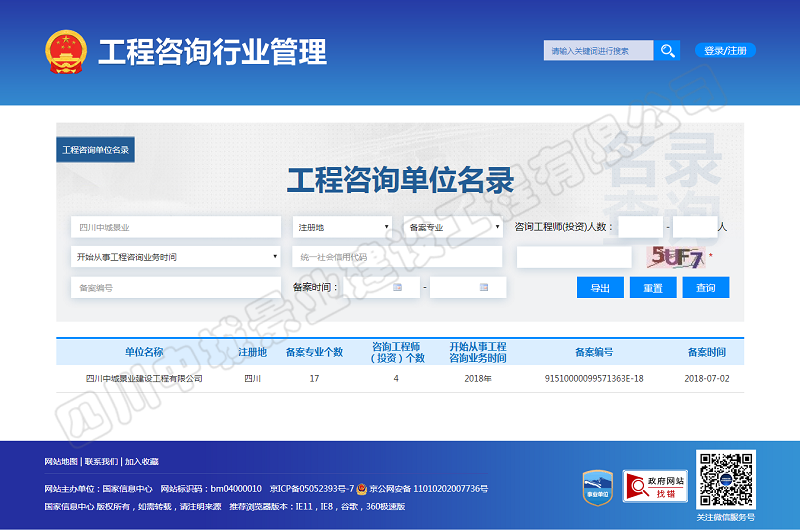This screenshot has width=800, height=532.
Task: Open the start-date calendar icon for 备案时间
Action: (x=399, y=288)
